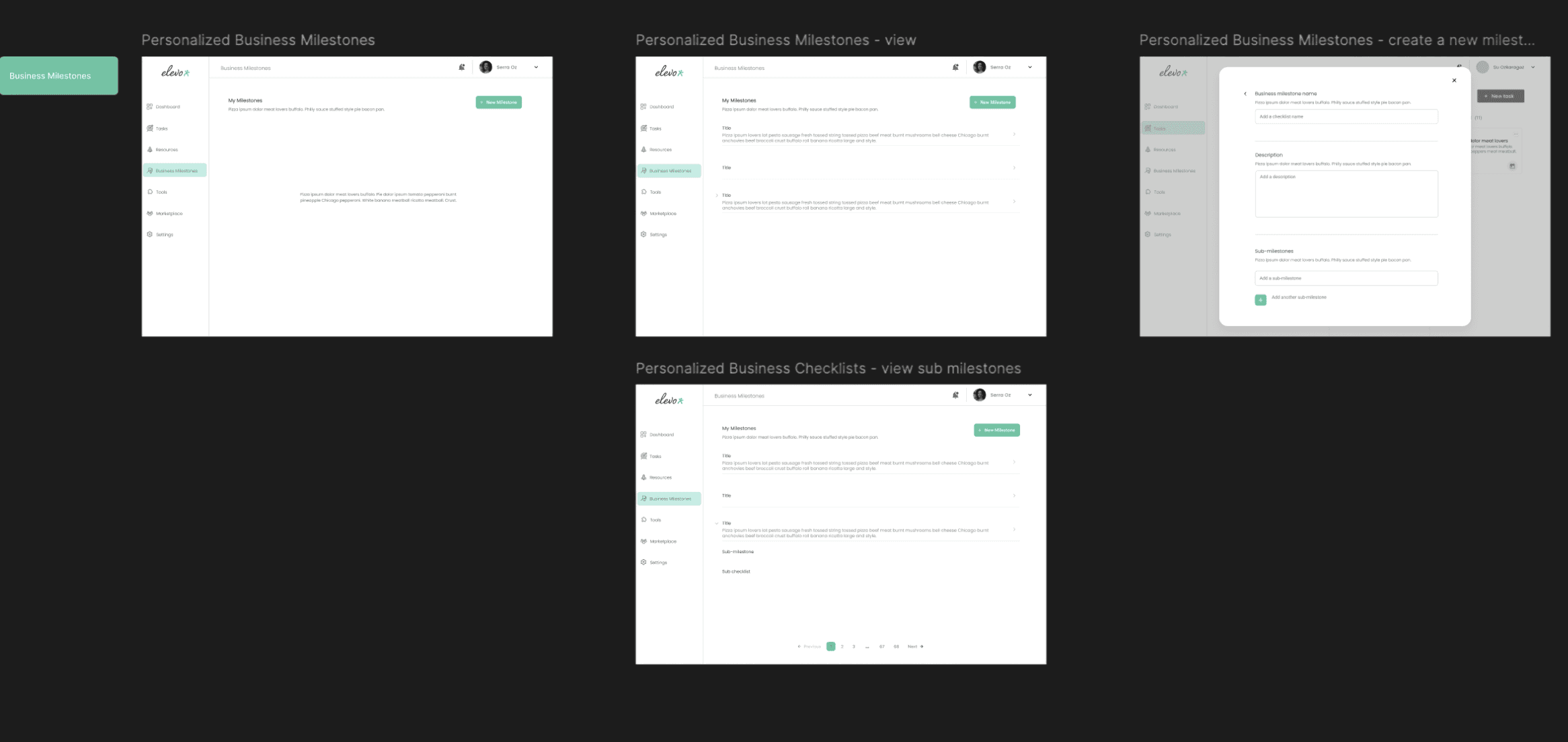1568x742 pixels.
Task: Click the Marketplace sidebar item in the empty-state frame
Action: tap(168, 214)
